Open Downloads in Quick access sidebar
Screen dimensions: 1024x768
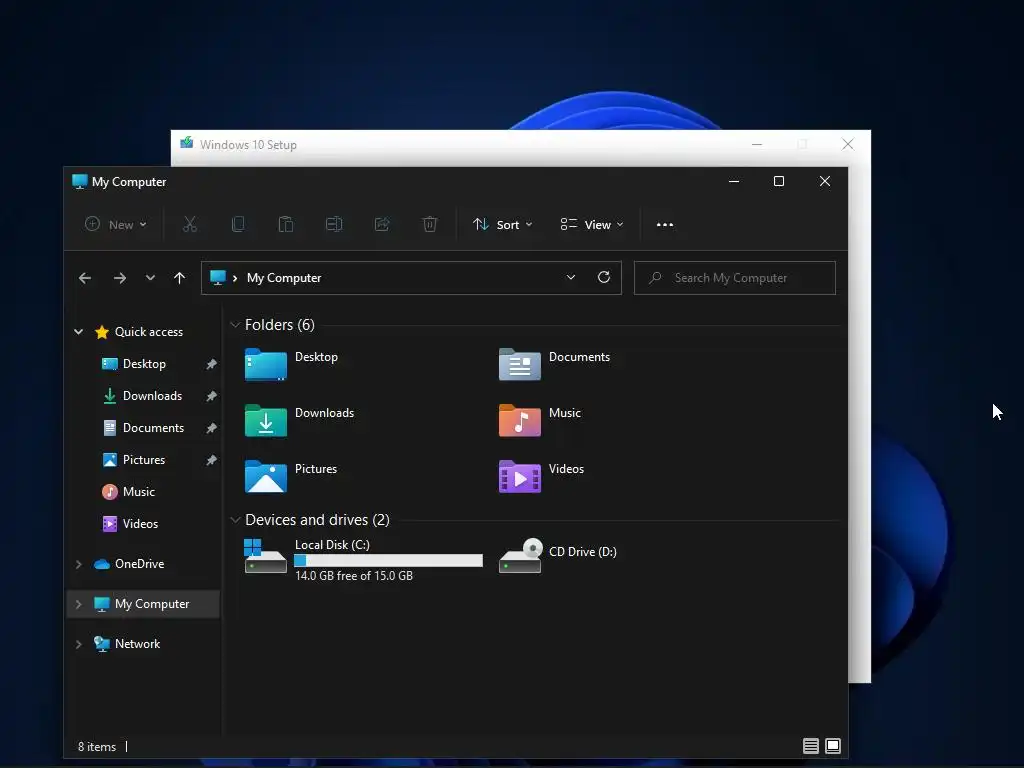click(x=152, y=396)
